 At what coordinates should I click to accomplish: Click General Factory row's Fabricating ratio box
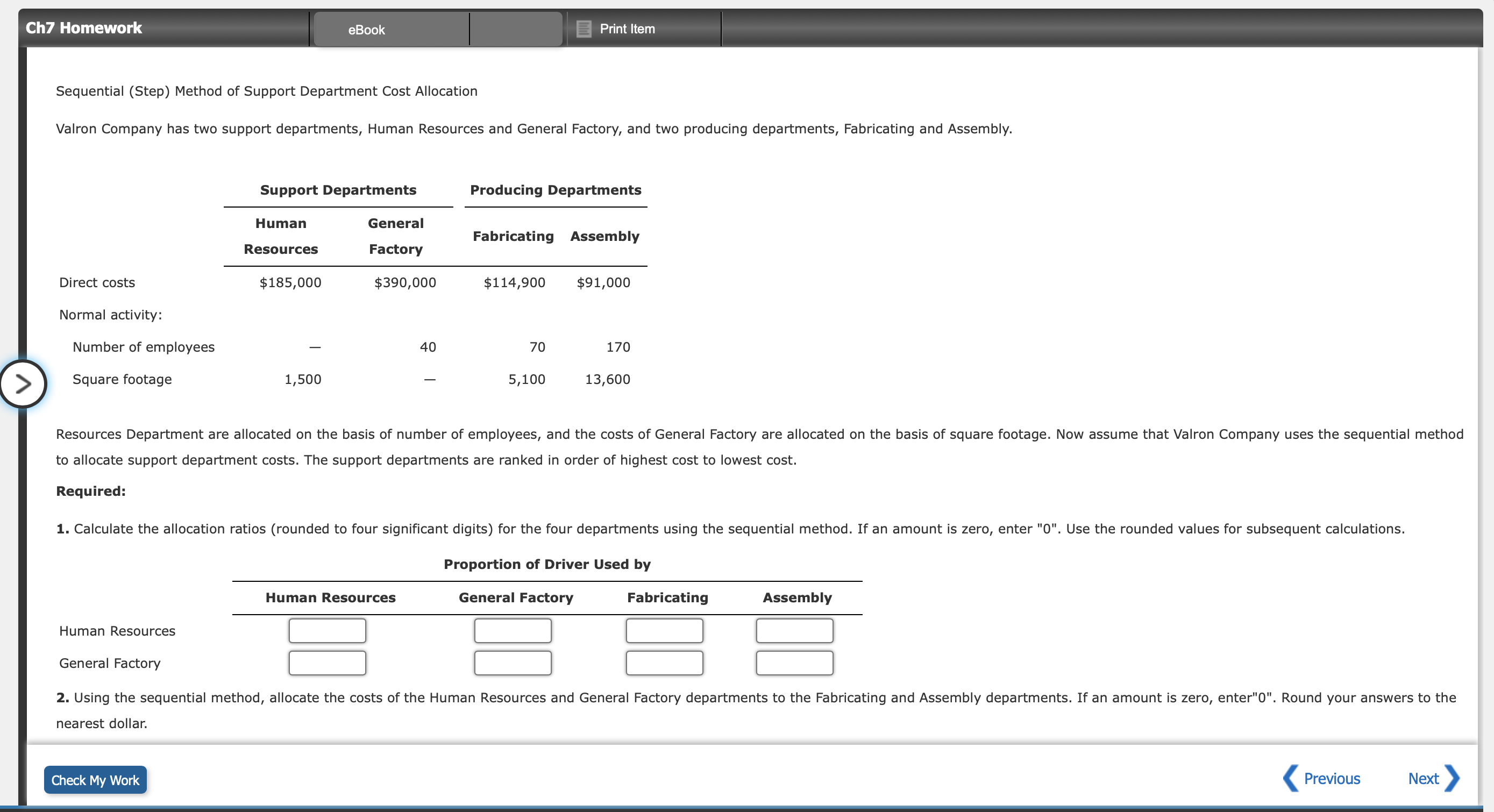(665, 663)
